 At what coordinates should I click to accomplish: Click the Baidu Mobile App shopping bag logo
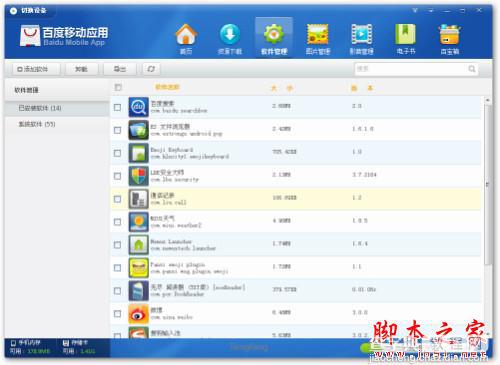point(30,36)
